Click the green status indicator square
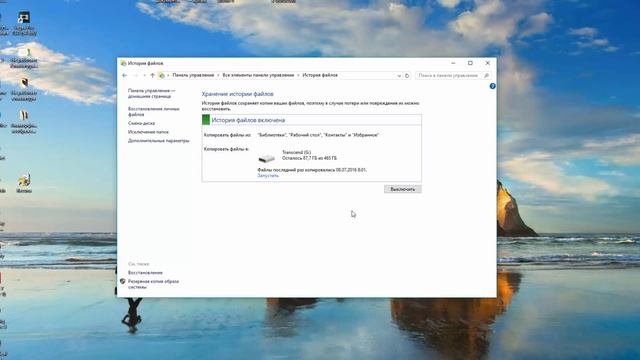The width and height of the screenshot is (640, 360). pyautogui.click(x=206, y=120)
